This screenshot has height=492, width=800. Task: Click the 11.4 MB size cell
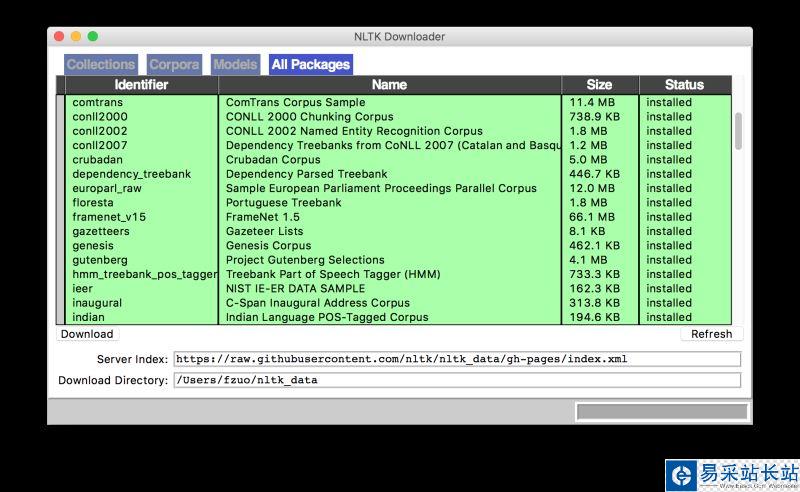click(x=592, y=102)
